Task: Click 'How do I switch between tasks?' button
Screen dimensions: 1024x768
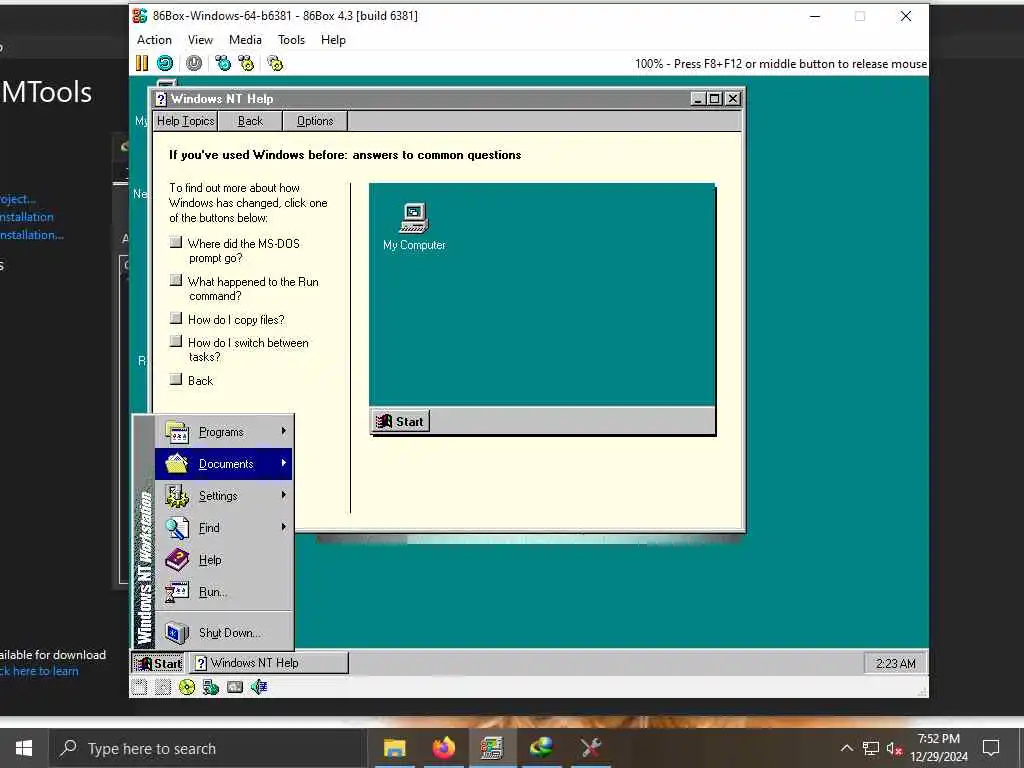Action: click(176, 341)
